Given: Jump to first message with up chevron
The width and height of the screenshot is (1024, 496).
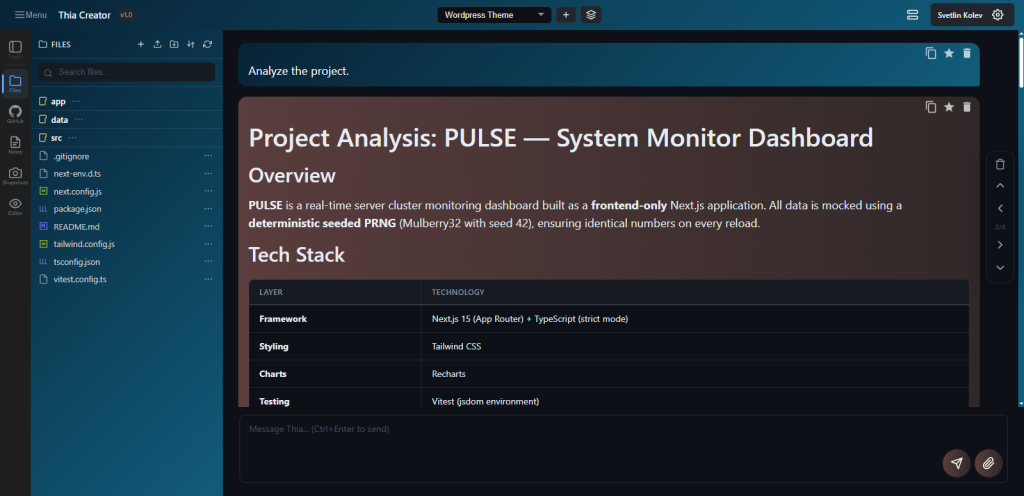Looking at the screenshot, I should [x=1000, y=186].
